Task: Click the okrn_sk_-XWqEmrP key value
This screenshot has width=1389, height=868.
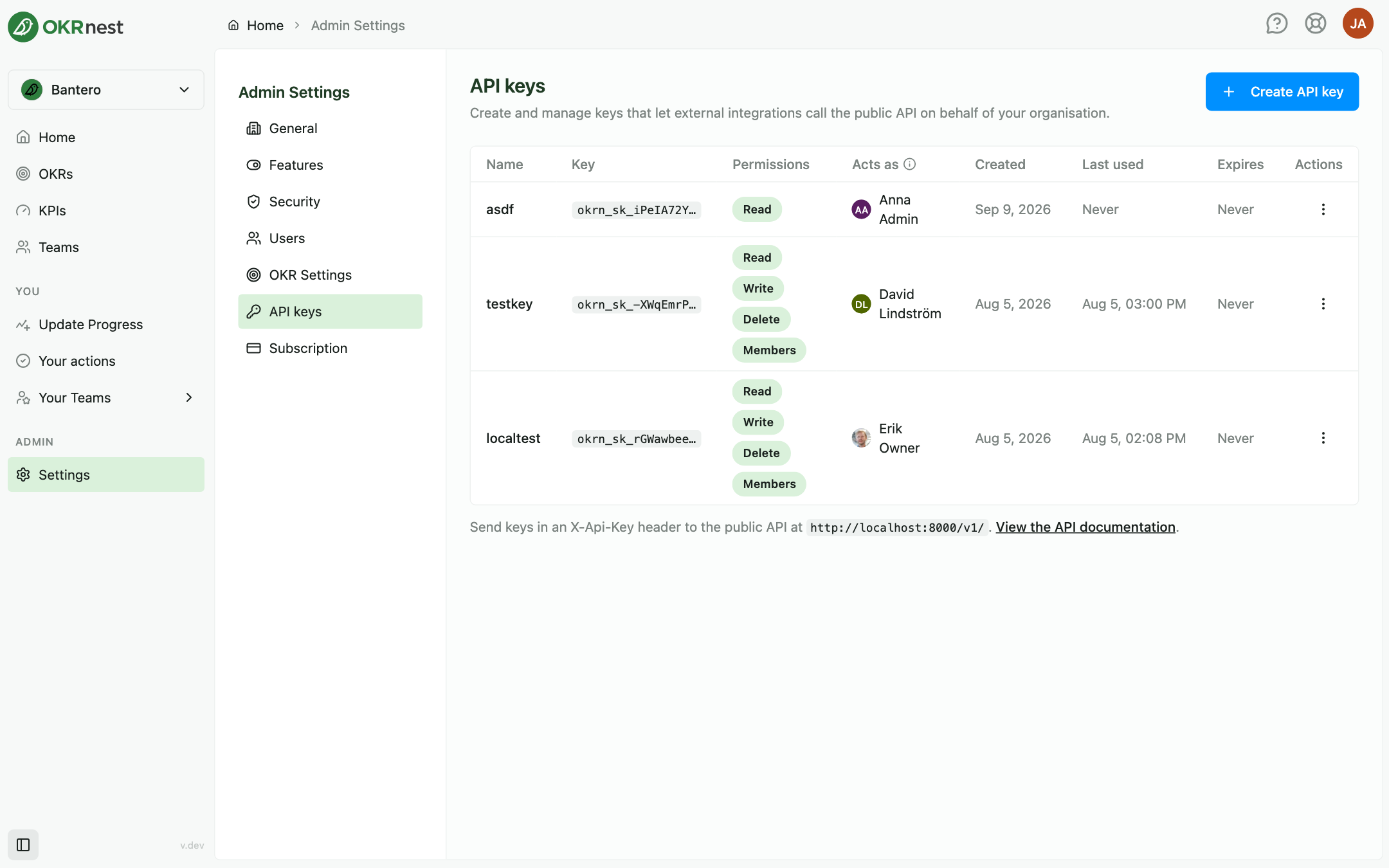Action: 636,304
